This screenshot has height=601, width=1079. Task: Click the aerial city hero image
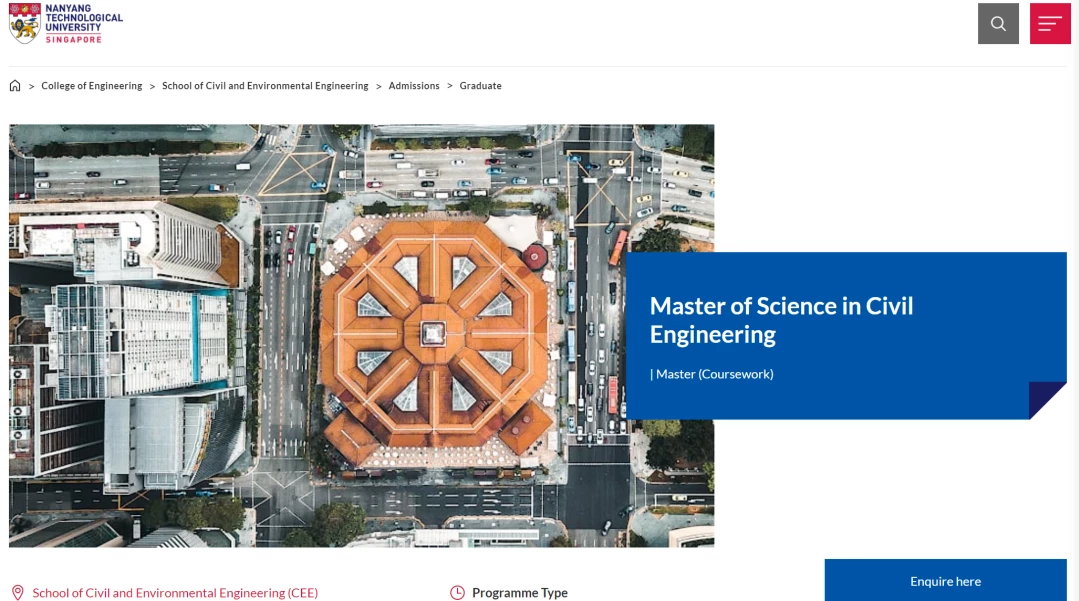(x=317, y=335)
